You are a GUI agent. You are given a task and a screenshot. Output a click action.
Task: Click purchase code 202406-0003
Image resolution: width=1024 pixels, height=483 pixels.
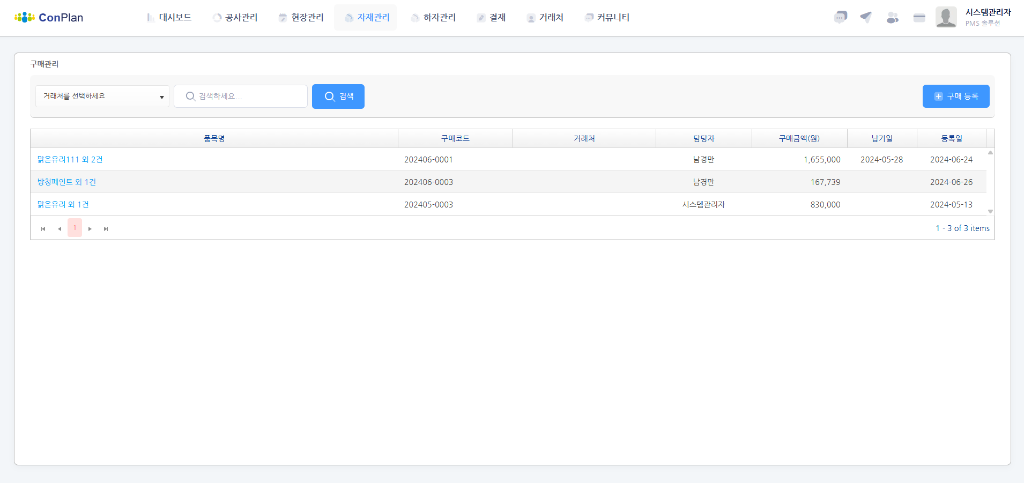tap(428, 181)
